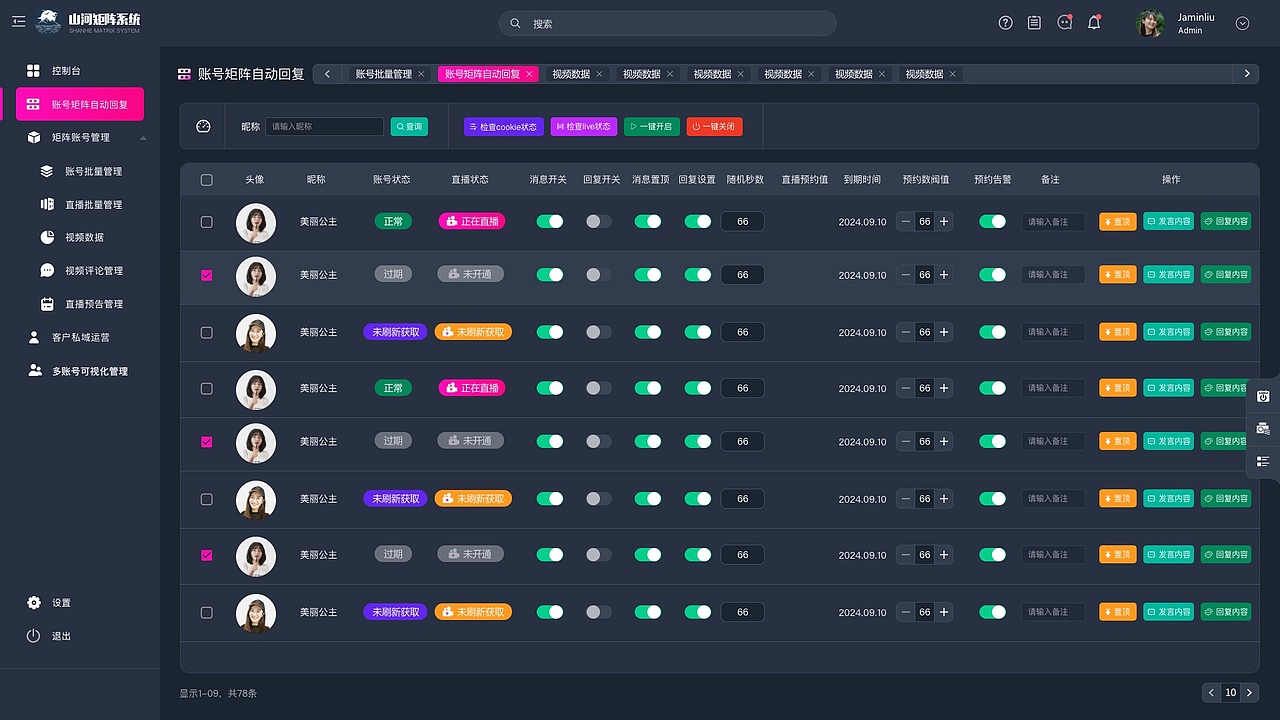Open 直播批量管理 in the sidebar
This screenshot has height=720, width=1280.
click(80, 204)
